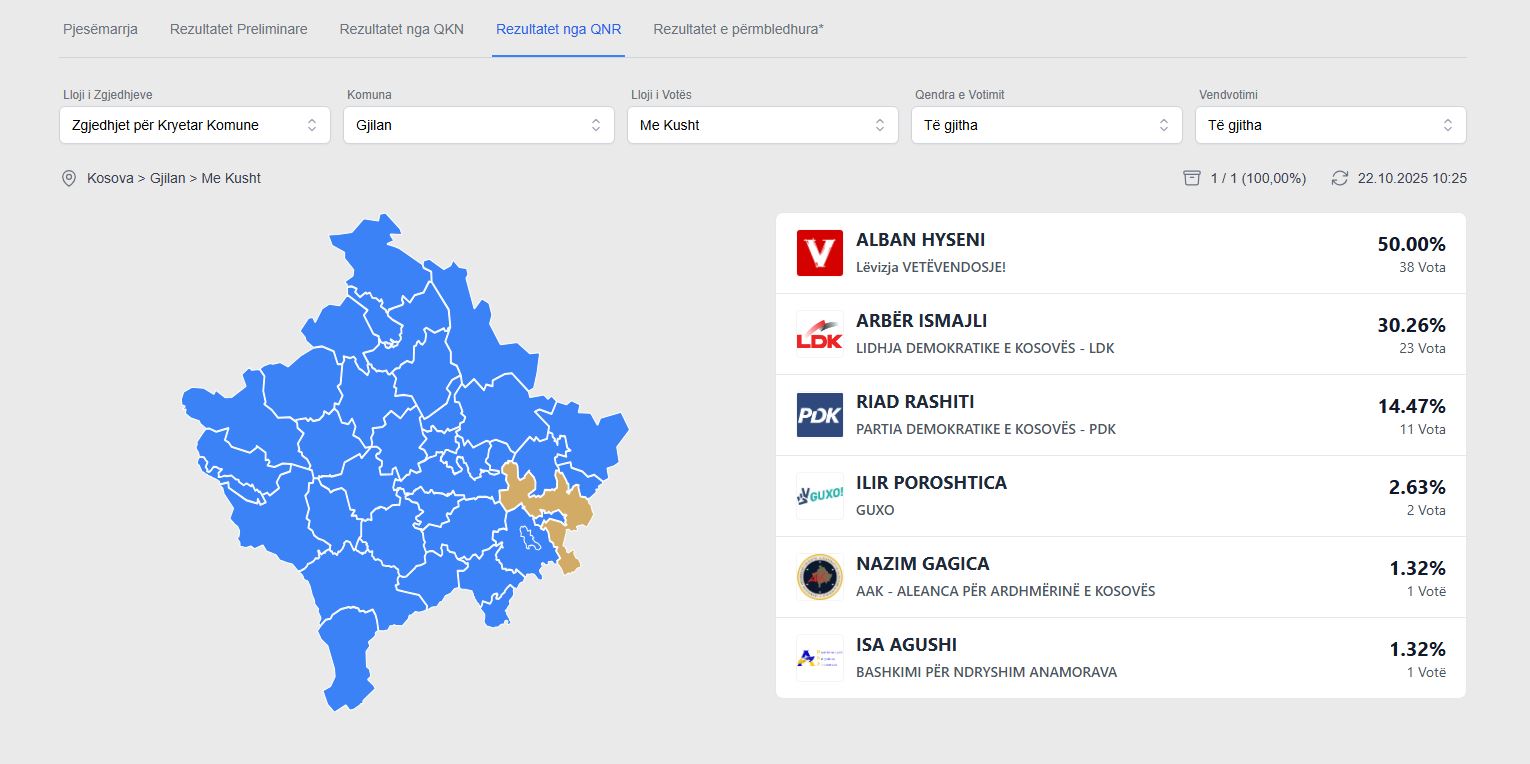Switch to the Pjesëmarrja tab
This screenshot has height=764, width=1530.
[x=100, y=29]
